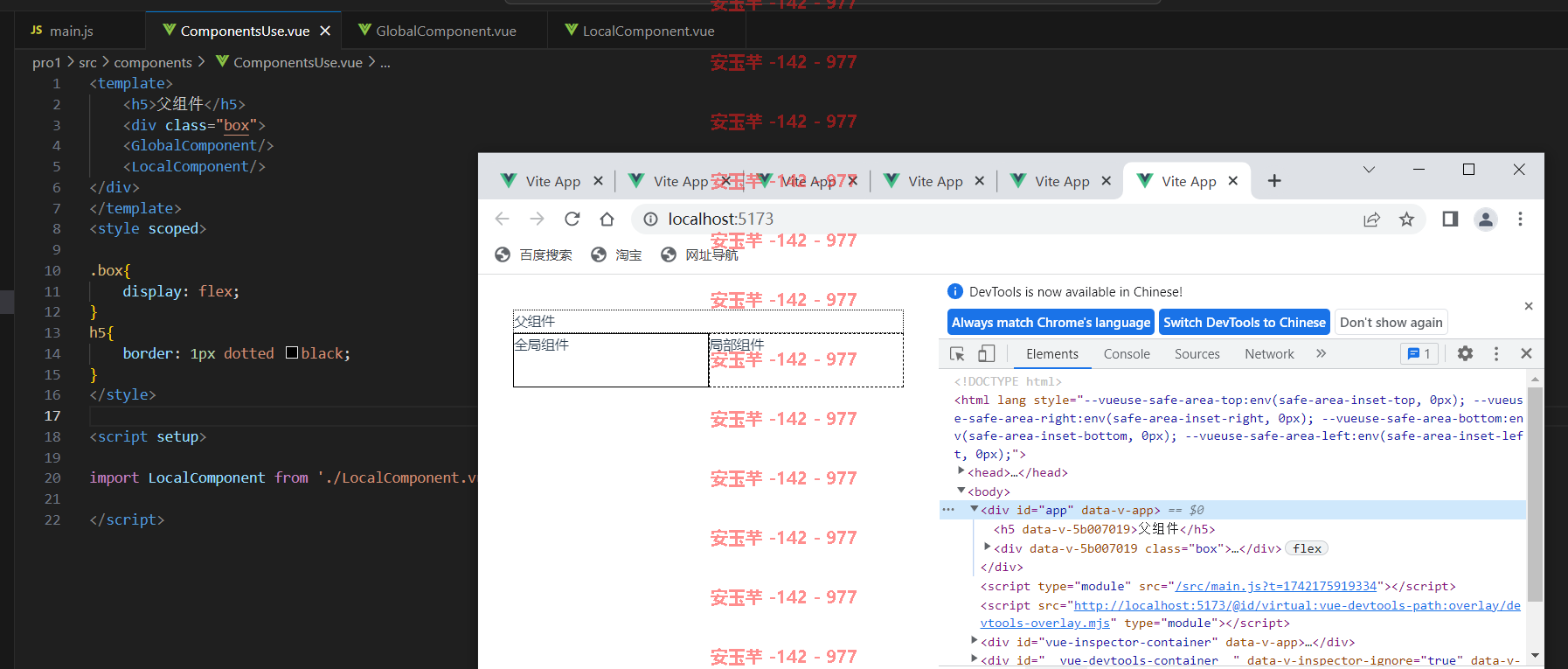This screenshot has width=1568, height=669.
Task: Collapse the body element node
Action: pos(961,491)
